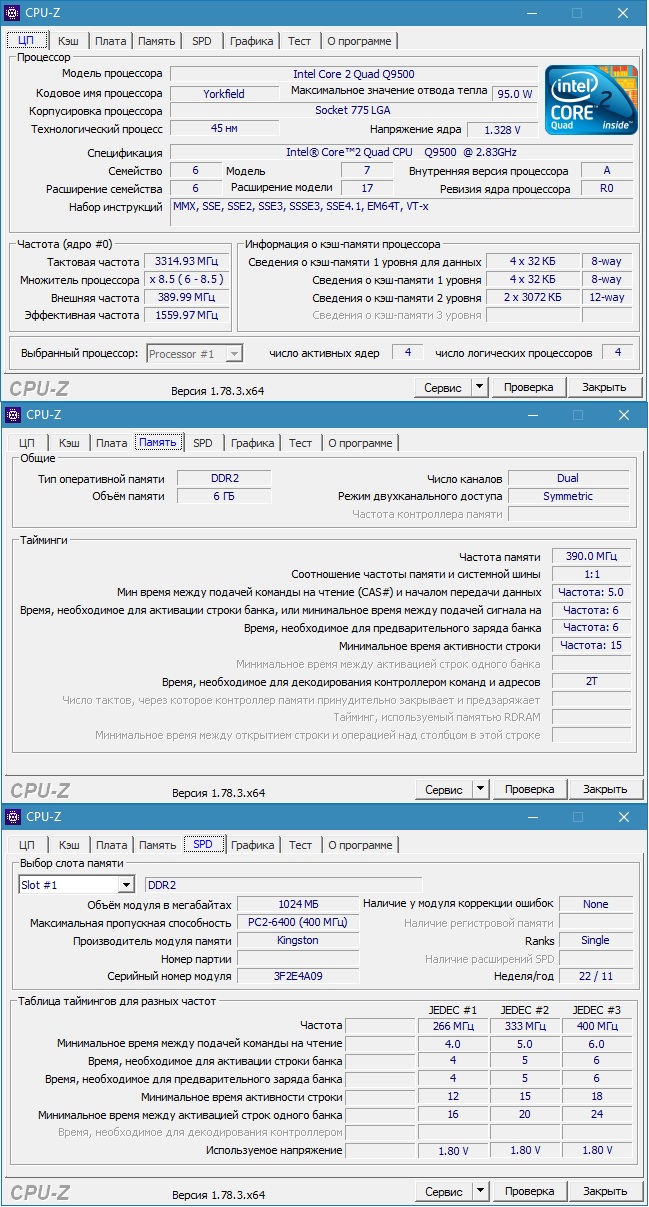This screenshot has width=649, height=1207.
Task: Click the Проверка button in the top ЦП window
Action: point(528,387)
